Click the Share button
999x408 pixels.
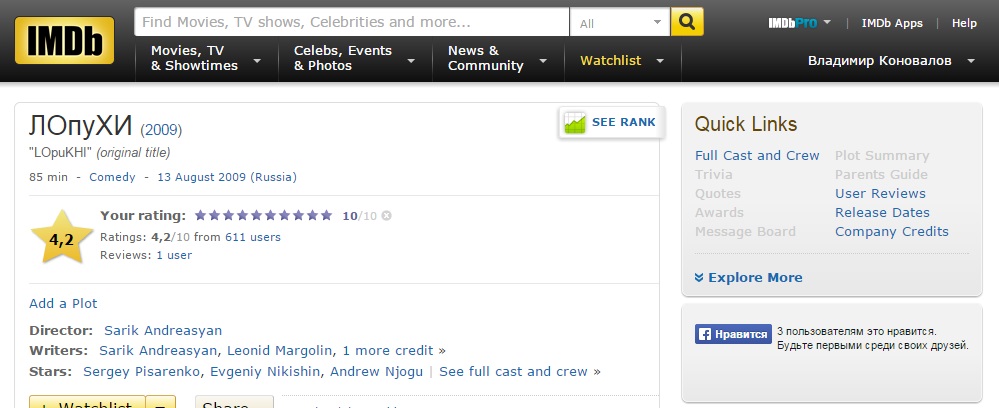coord(234,404)
